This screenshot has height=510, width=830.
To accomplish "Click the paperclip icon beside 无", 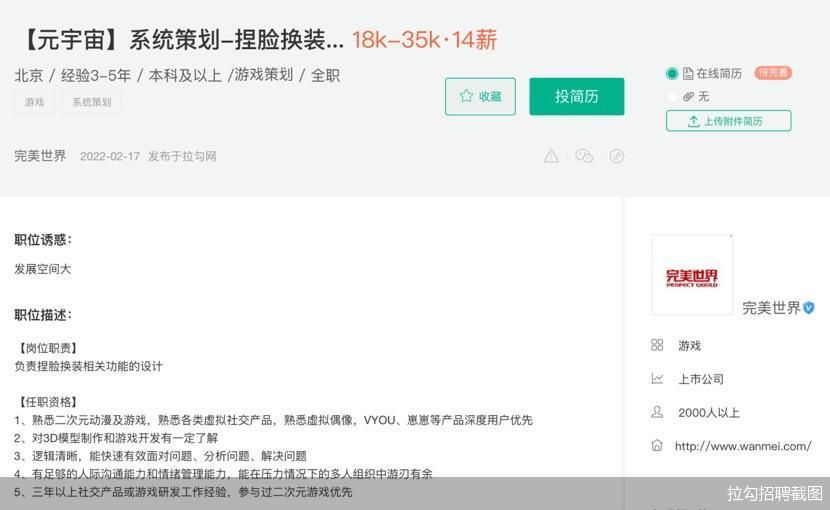I will [x=688, y=96].
